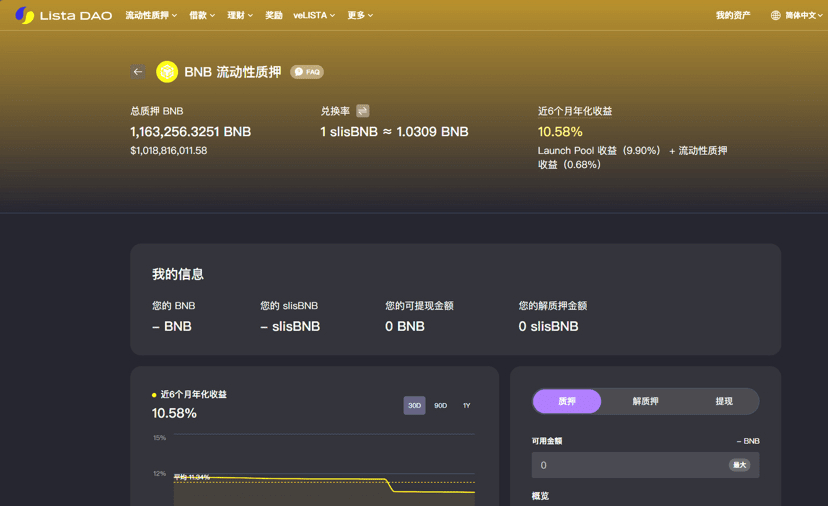Select the 1Y chart range
Image resolution: width=828 pixels, height=506 pixels.
[x=466, y=406]
